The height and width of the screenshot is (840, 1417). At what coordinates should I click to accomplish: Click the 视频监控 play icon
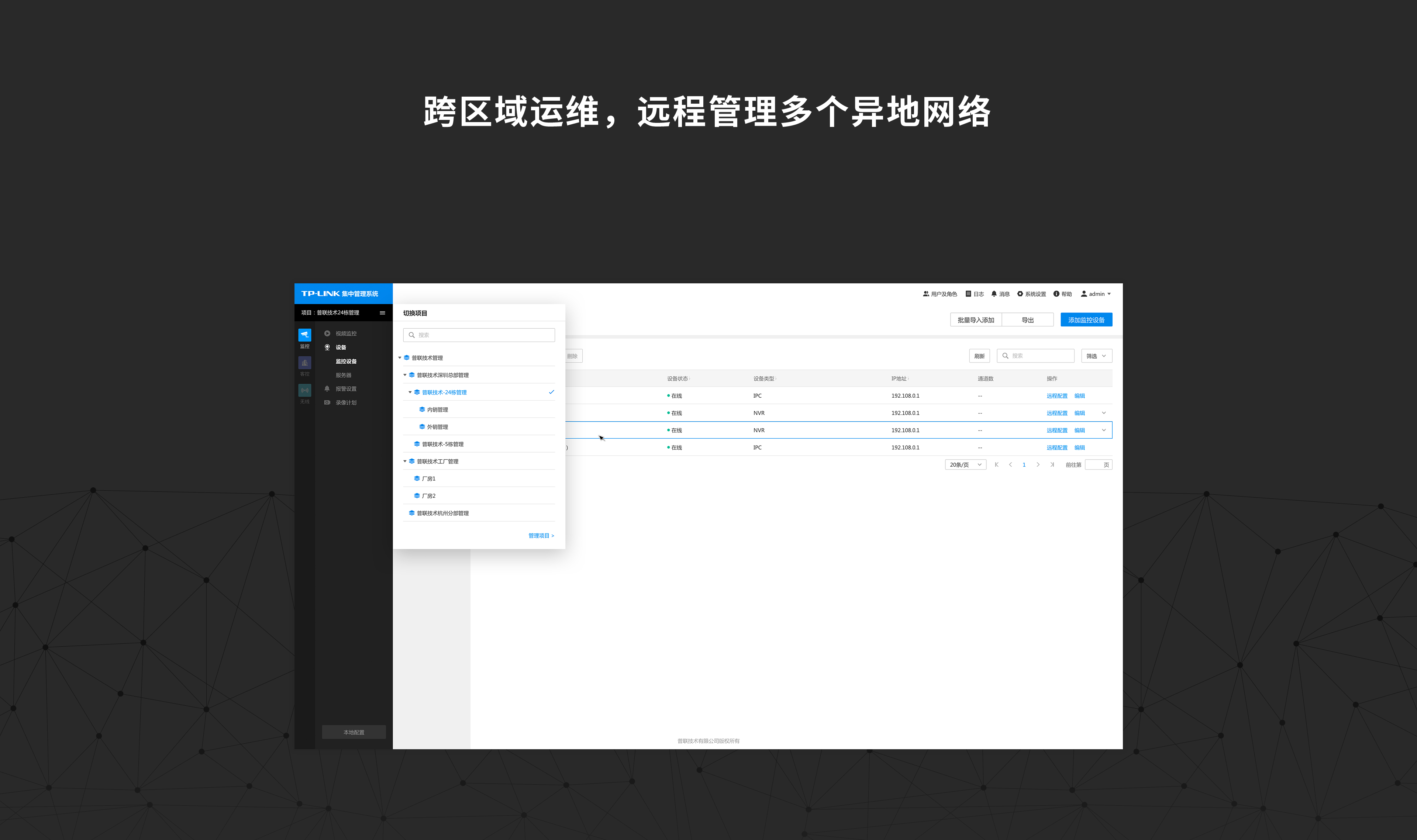point(327,333)
